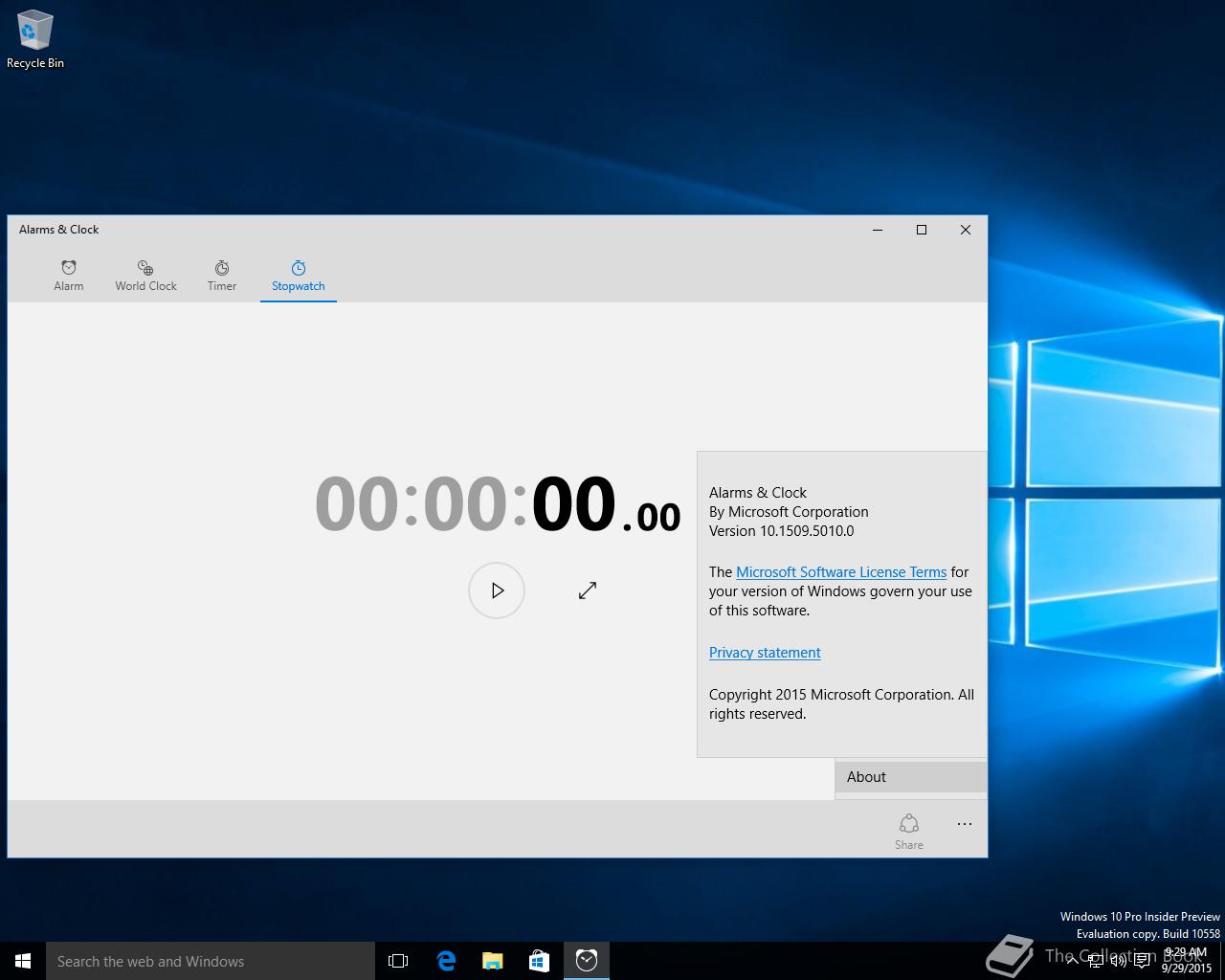The height and width of the screenshot is (980, 1225).
Task: Select the Stopwatch tab
Action: (299, 276)
